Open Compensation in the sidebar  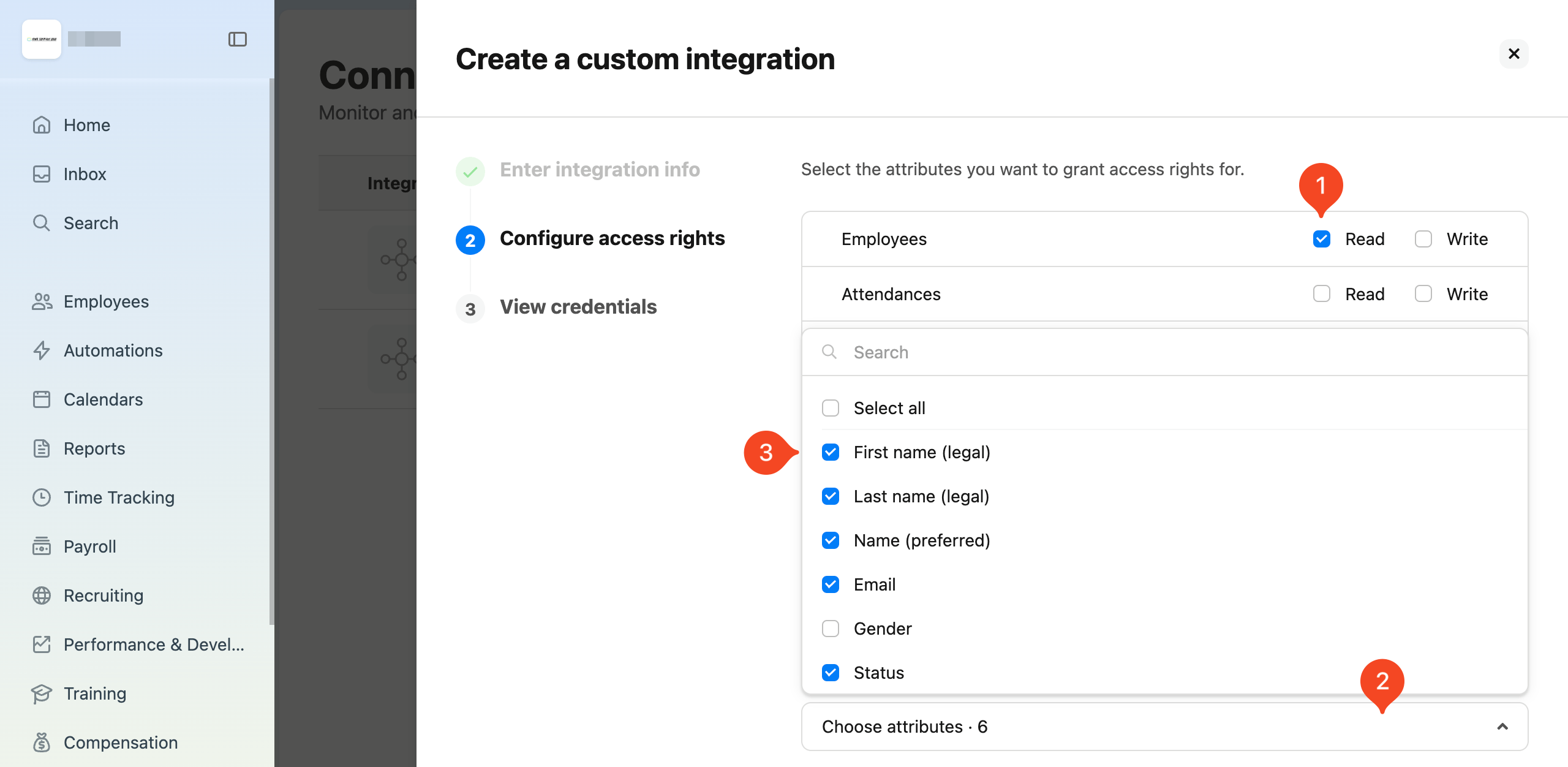[121, 742]
